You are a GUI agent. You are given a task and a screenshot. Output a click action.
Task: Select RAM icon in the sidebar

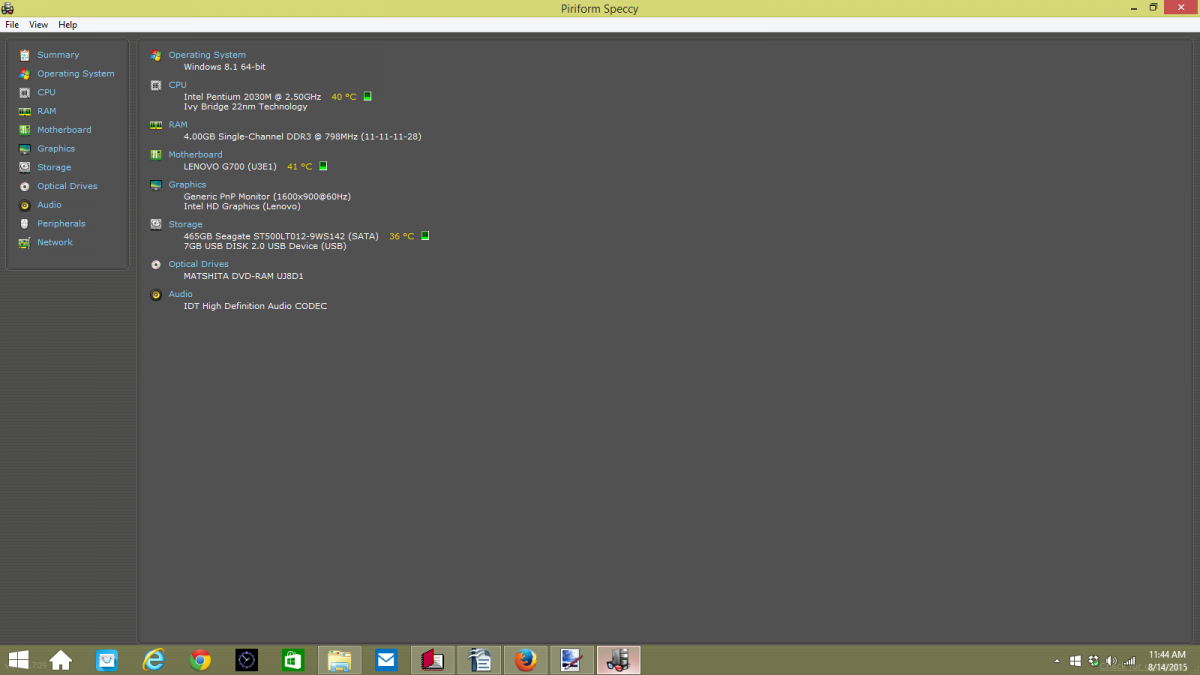pos(24,111)
